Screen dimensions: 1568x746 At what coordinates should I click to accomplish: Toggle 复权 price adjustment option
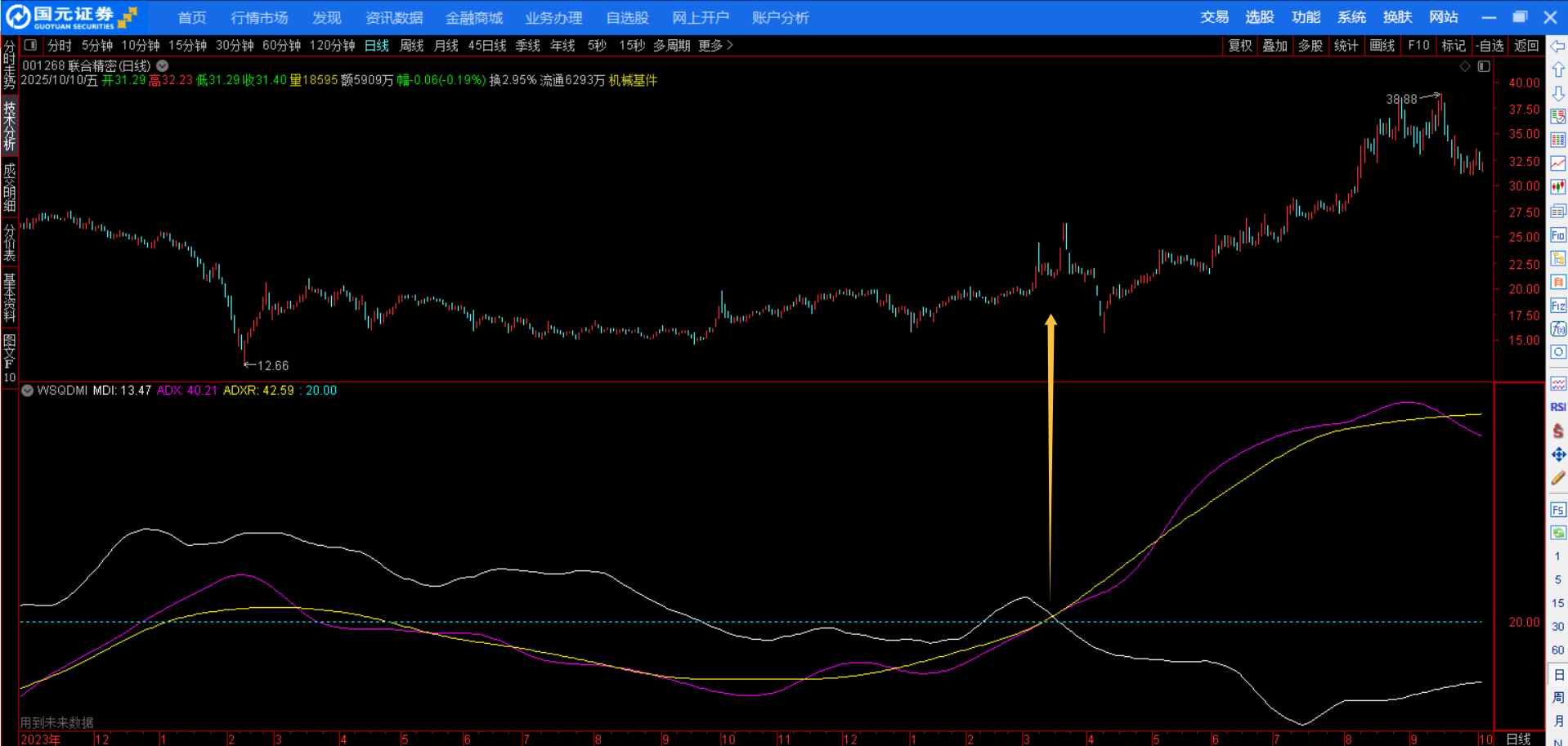[x=1239, y=46]
